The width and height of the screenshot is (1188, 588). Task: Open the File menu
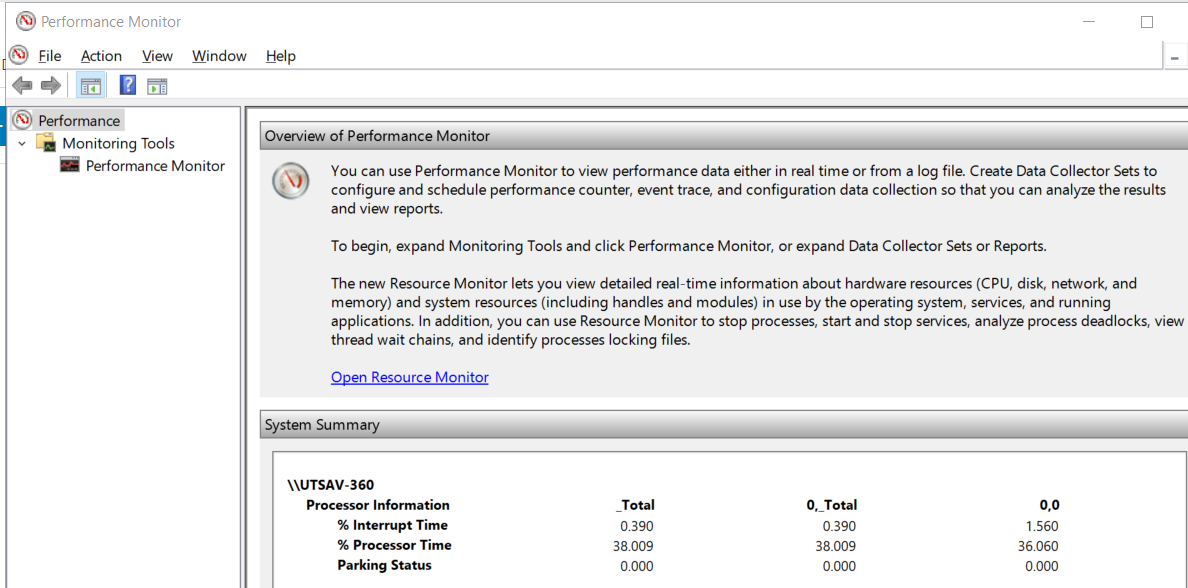(x=49, y=56)
